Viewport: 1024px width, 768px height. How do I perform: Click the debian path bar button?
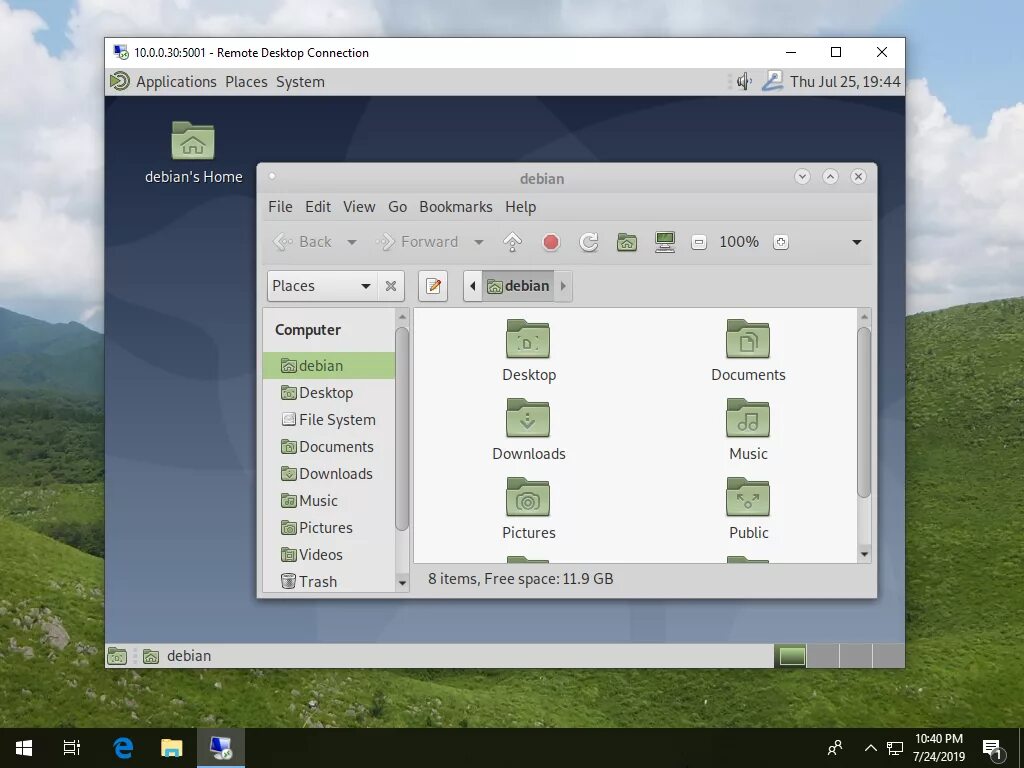point(518,286)
